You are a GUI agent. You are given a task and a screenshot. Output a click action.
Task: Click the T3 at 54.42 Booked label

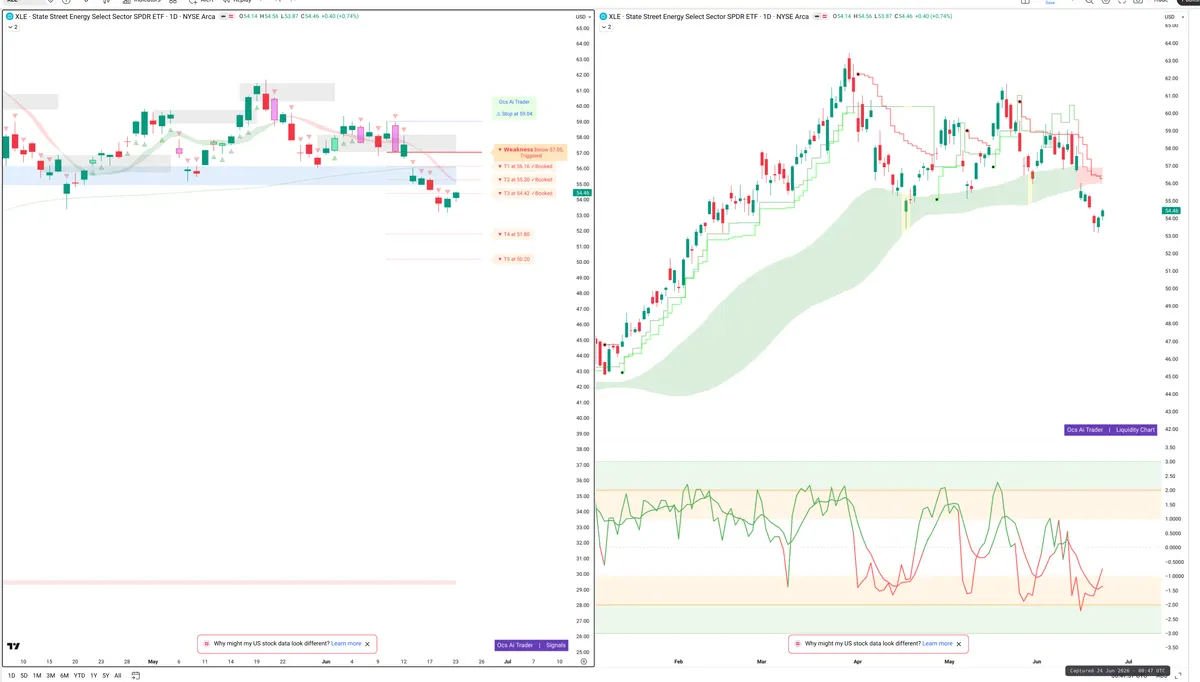[x=525, y=193]
